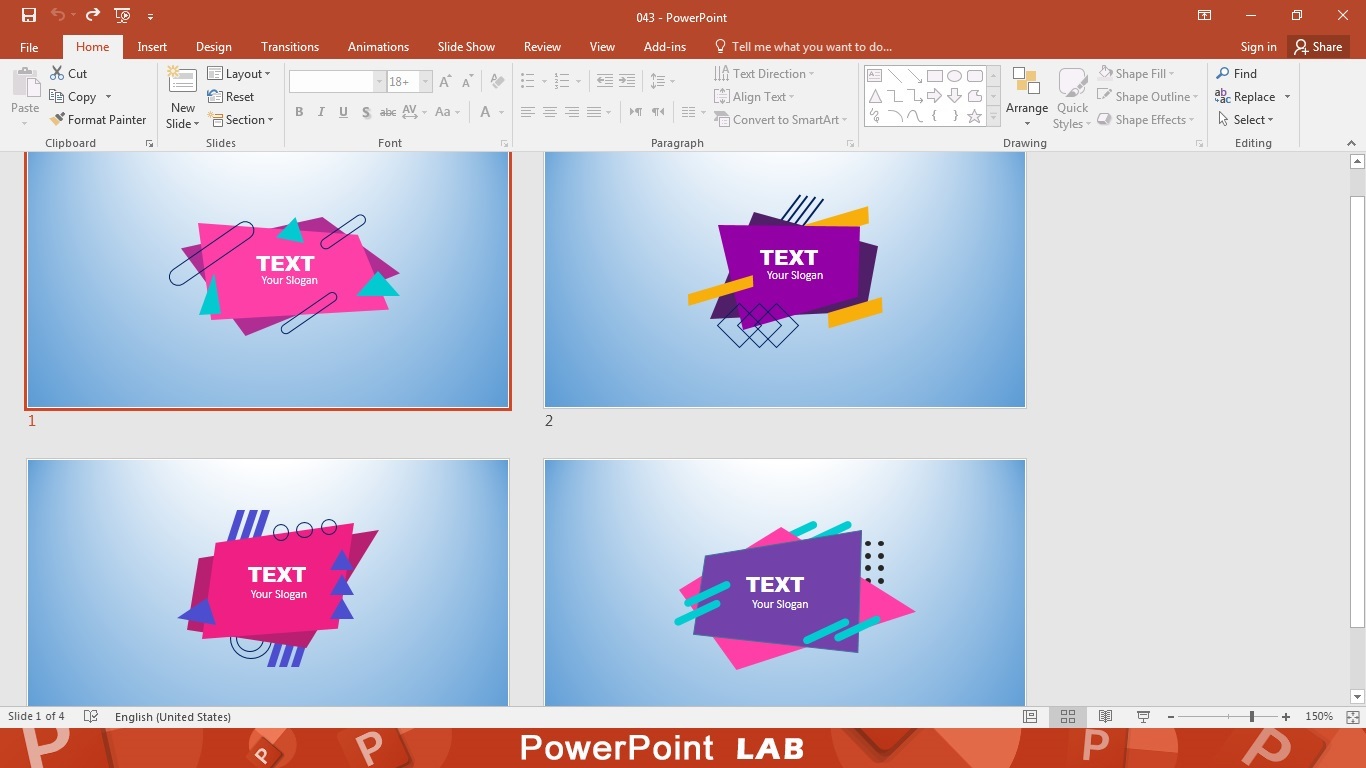Align text to the right
This screenshot has height=768, width=1366.
[572, 112]
